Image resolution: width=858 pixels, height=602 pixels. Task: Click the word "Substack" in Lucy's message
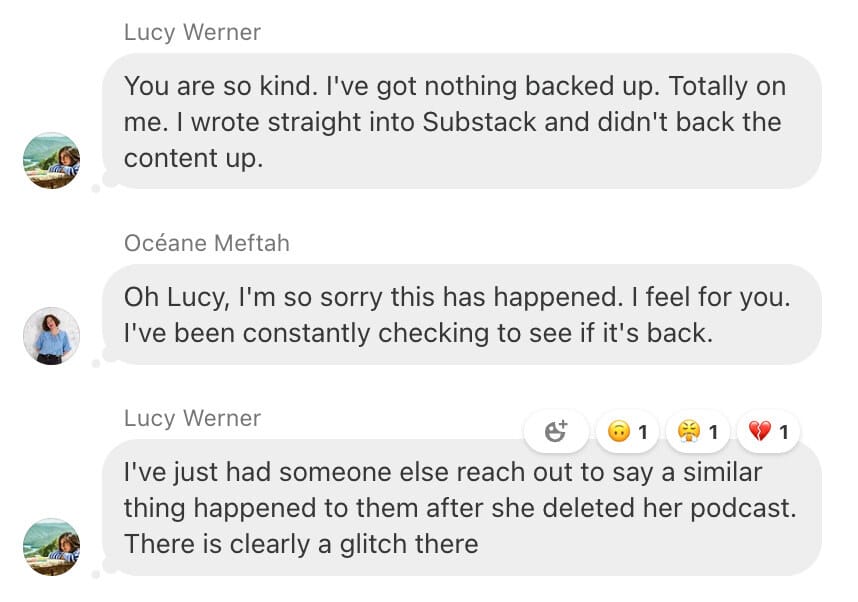tap(479, 122)
